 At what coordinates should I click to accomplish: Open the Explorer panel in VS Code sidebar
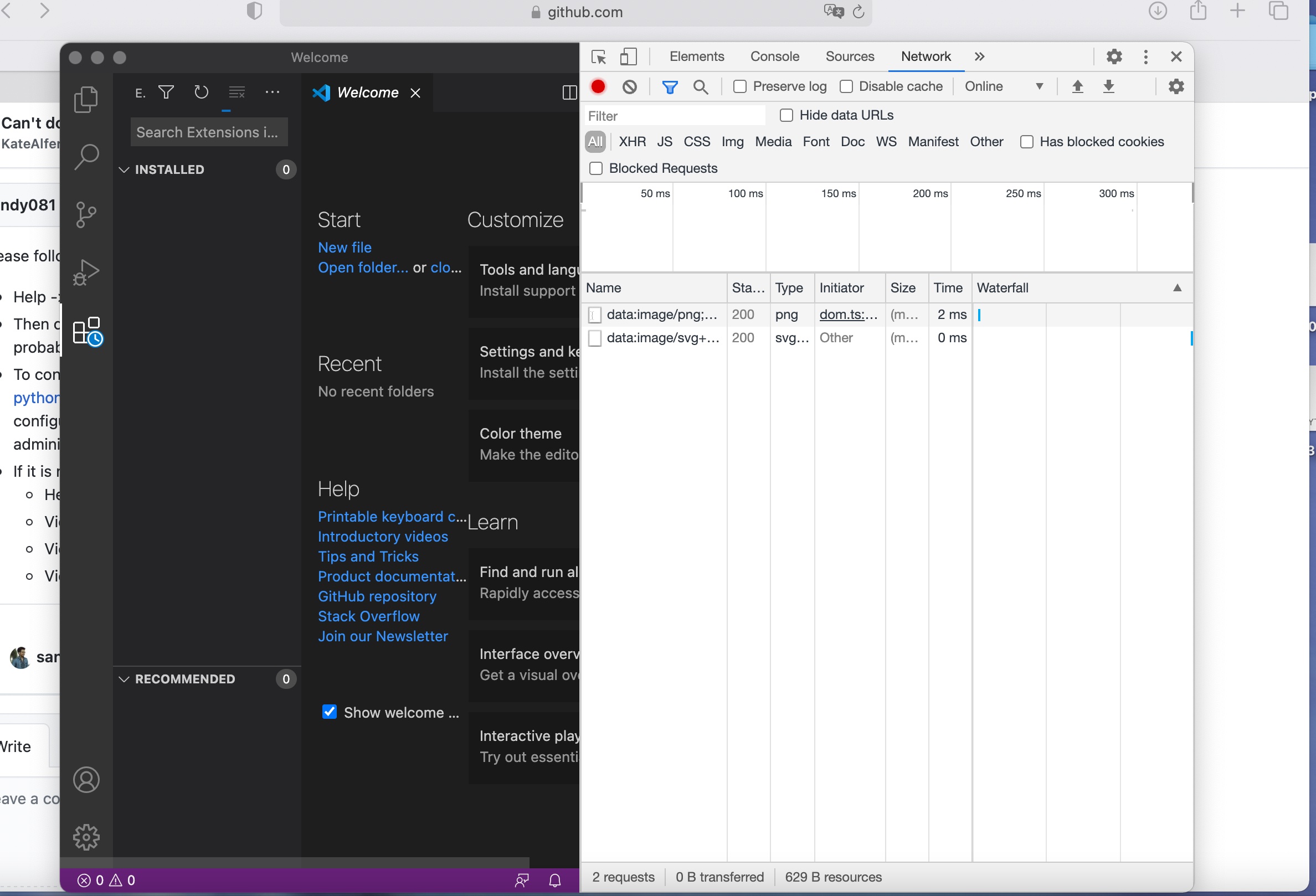click(86, 99)
